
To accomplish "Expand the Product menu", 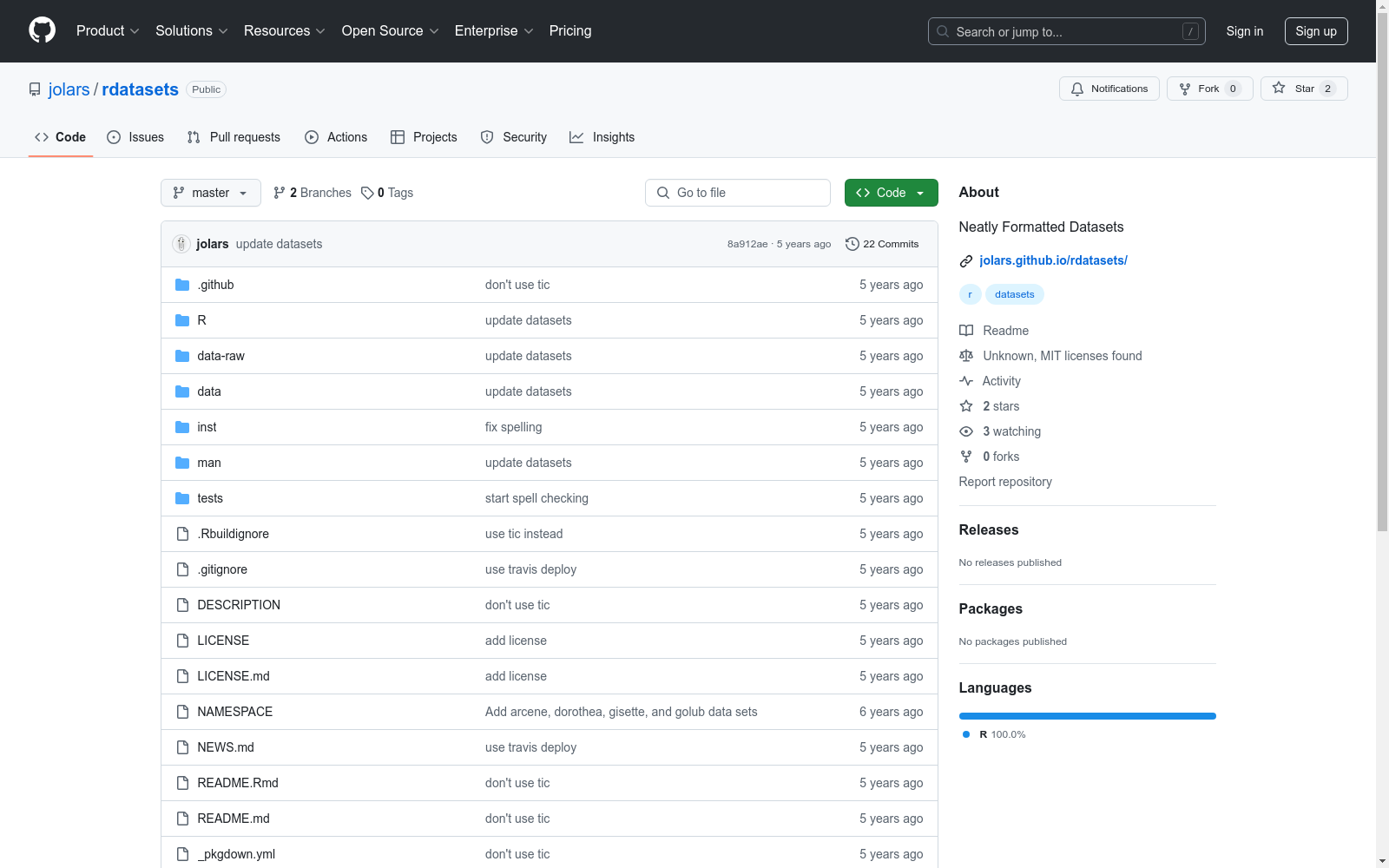I will 108,31.
